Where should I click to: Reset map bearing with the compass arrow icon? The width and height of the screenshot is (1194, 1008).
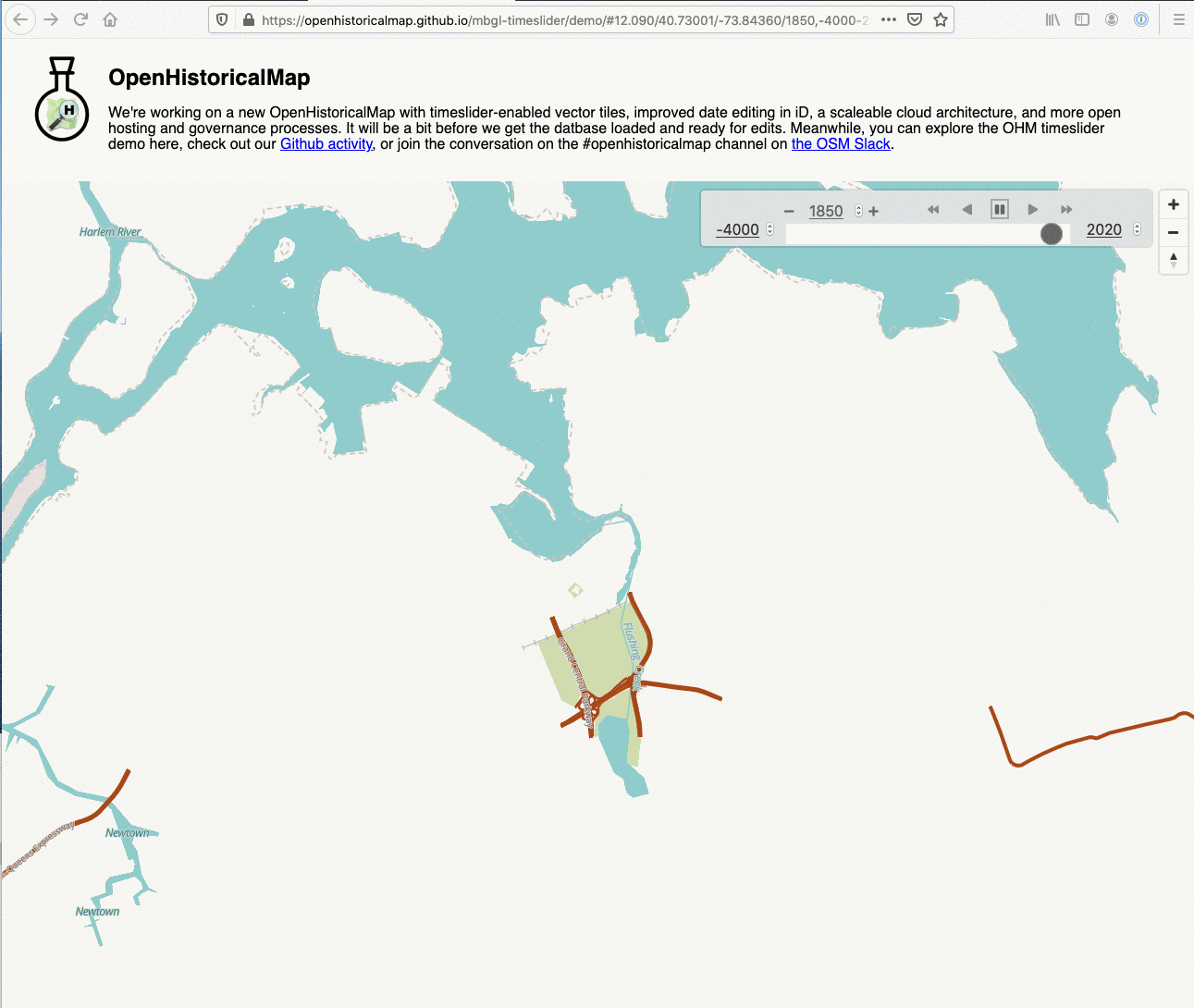pyautogui.click(x=1173, y=260)
